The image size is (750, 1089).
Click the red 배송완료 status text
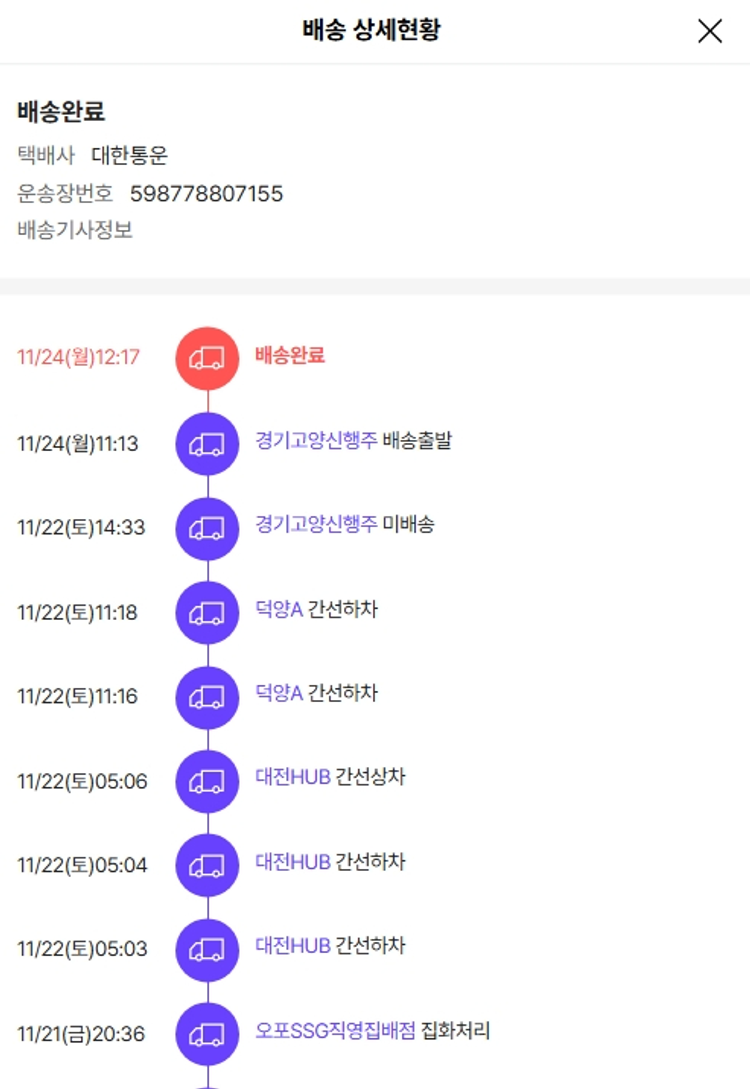click(x=290, y=355)
